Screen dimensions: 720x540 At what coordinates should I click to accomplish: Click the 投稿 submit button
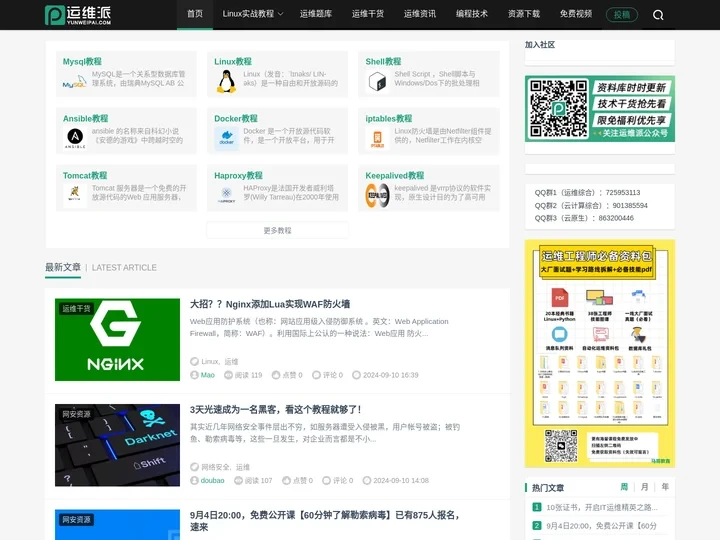pyautogui.click(x=622, y=15)
